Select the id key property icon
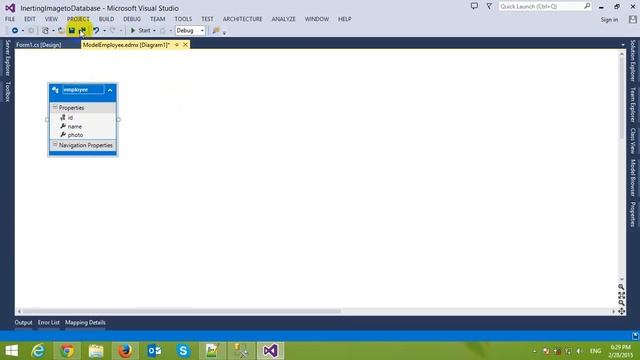Screen dimensions: 640x360 coord(63,118)
